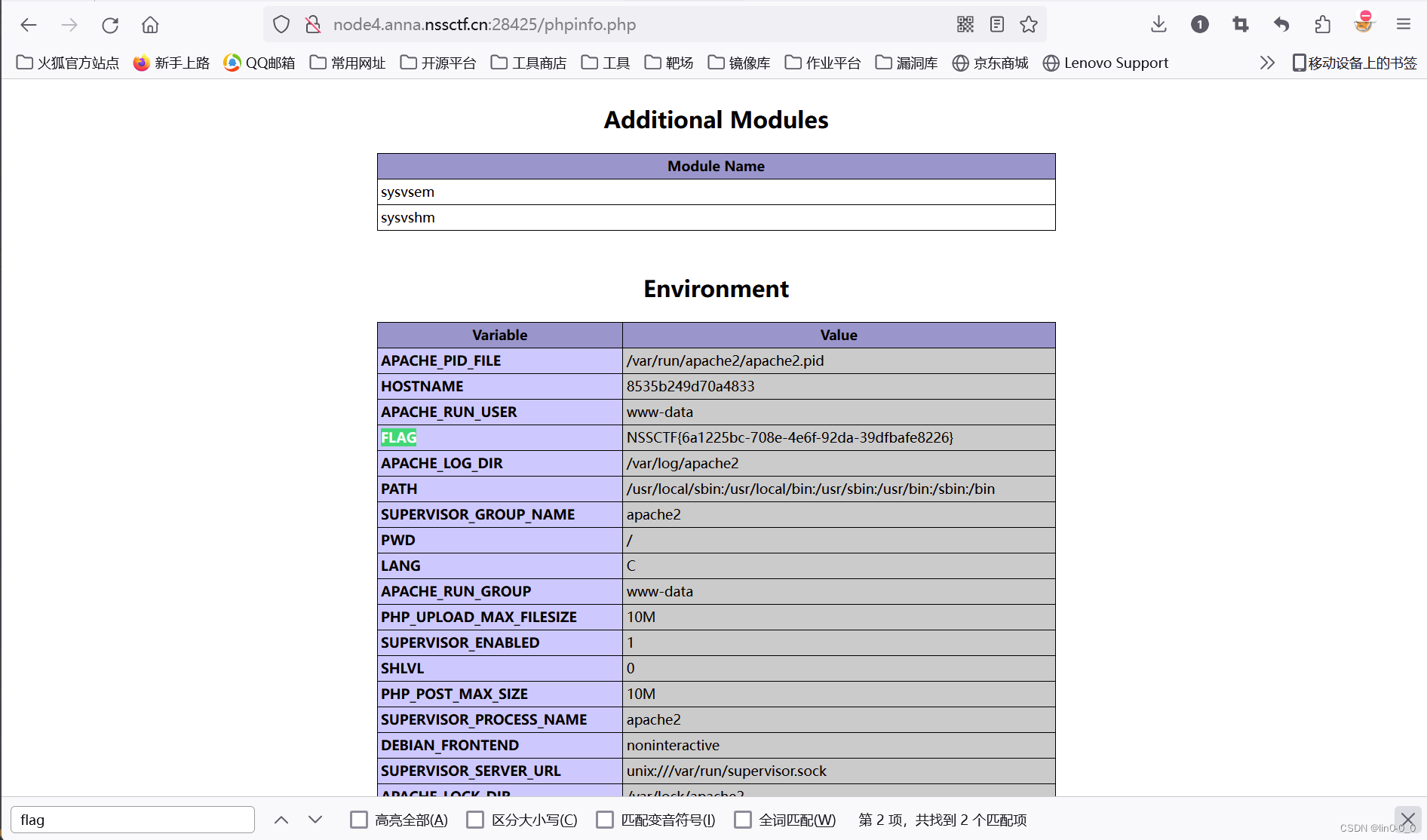The height and width of the screenshot is (840, 1427).
Task: Open the Firefox account avatar
Action: click(x=1364, y=23)
